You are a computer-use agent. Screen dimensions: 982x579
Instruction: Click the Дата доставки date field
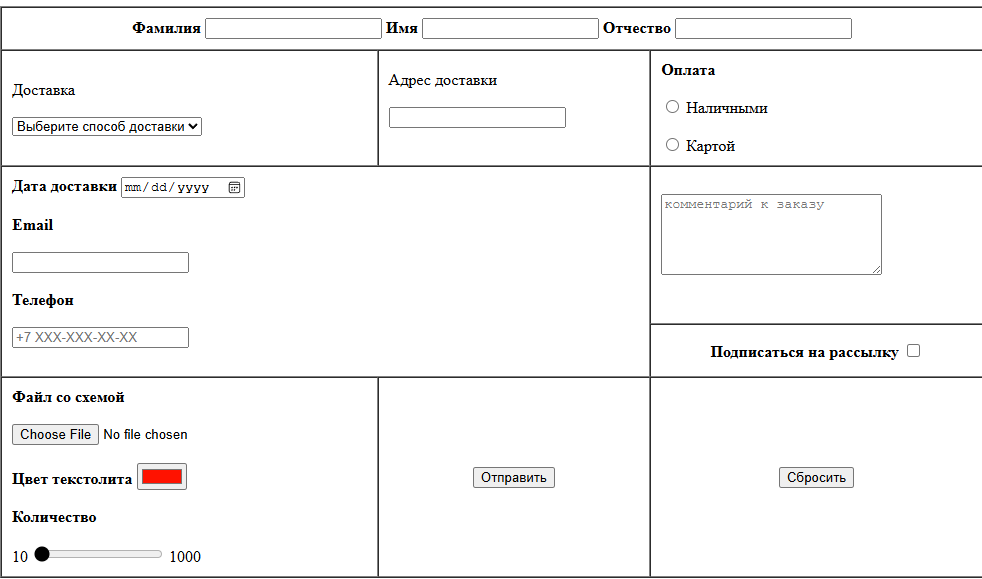click(x=183, y=187)
